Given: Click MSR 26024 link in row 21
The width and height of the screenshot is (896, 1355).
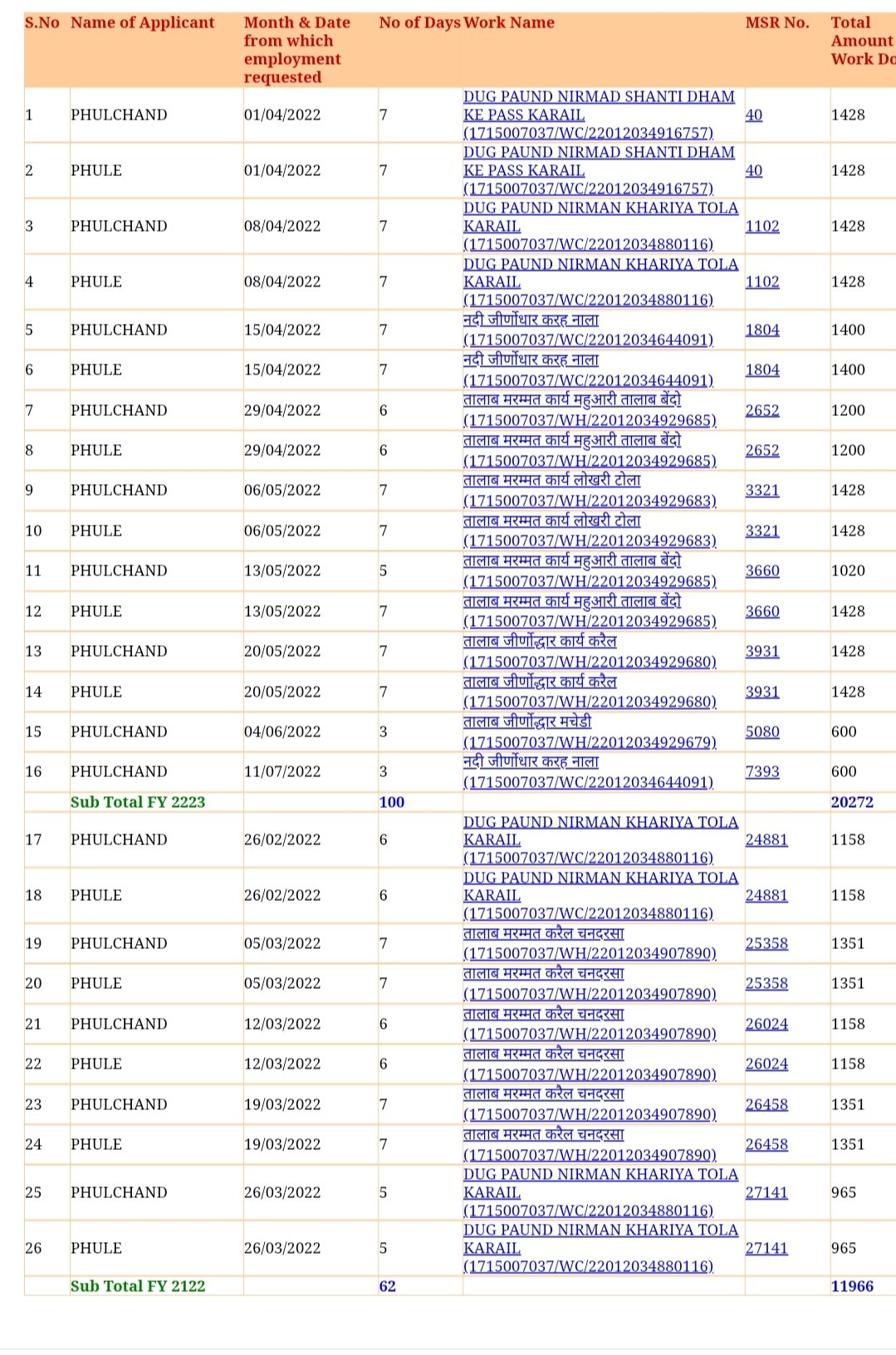Looking at the screenshot, I should (x=766, y=1024).
